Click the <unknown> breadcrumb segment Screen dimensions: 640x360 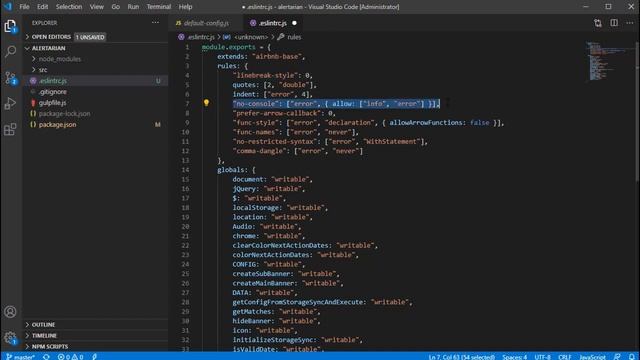pyautogui.click(x=251, y=37)
